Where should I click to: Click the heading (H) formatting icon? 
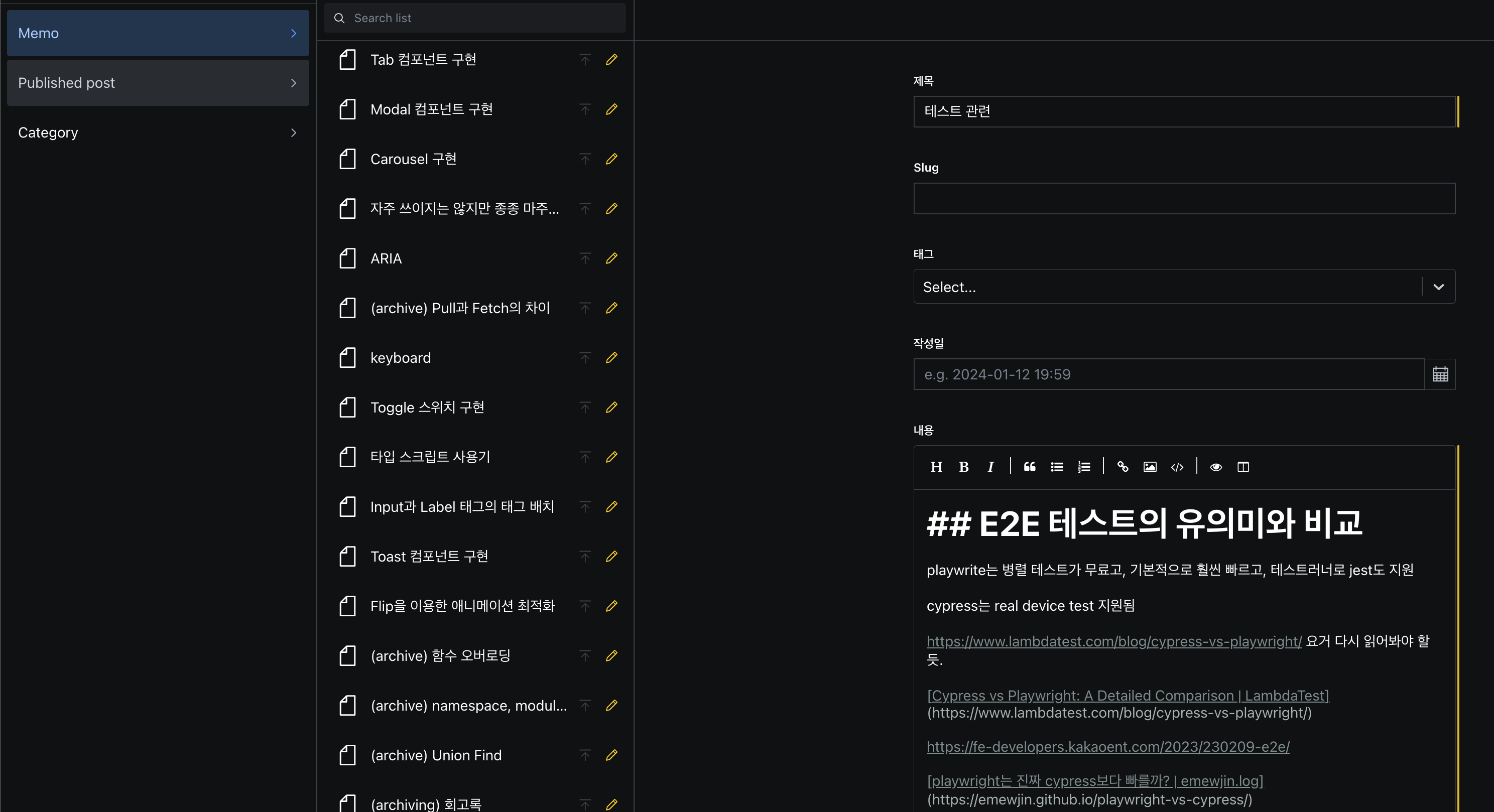click(936, 467)
